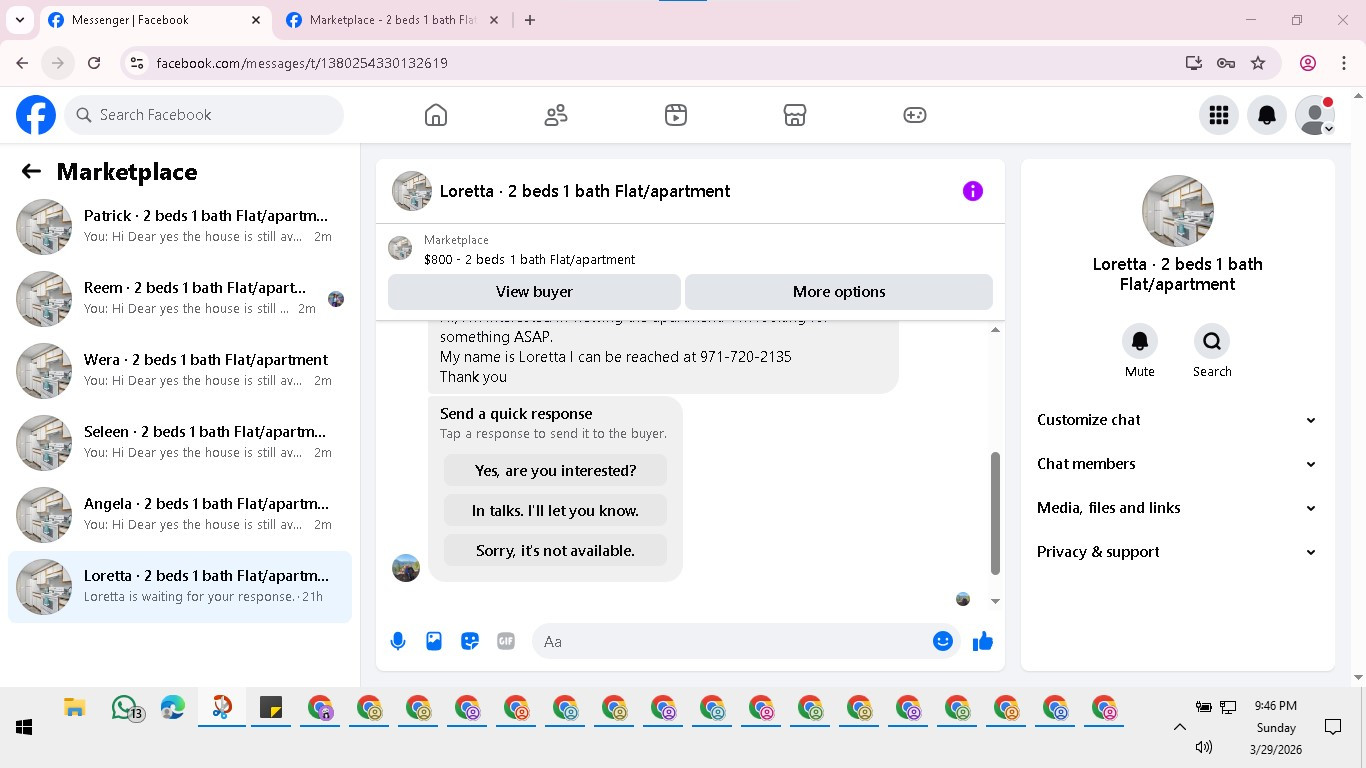Bookmark this page with the star icon
The width and height of the screenshot is (1366, 768).
[x=1259, y=63]
